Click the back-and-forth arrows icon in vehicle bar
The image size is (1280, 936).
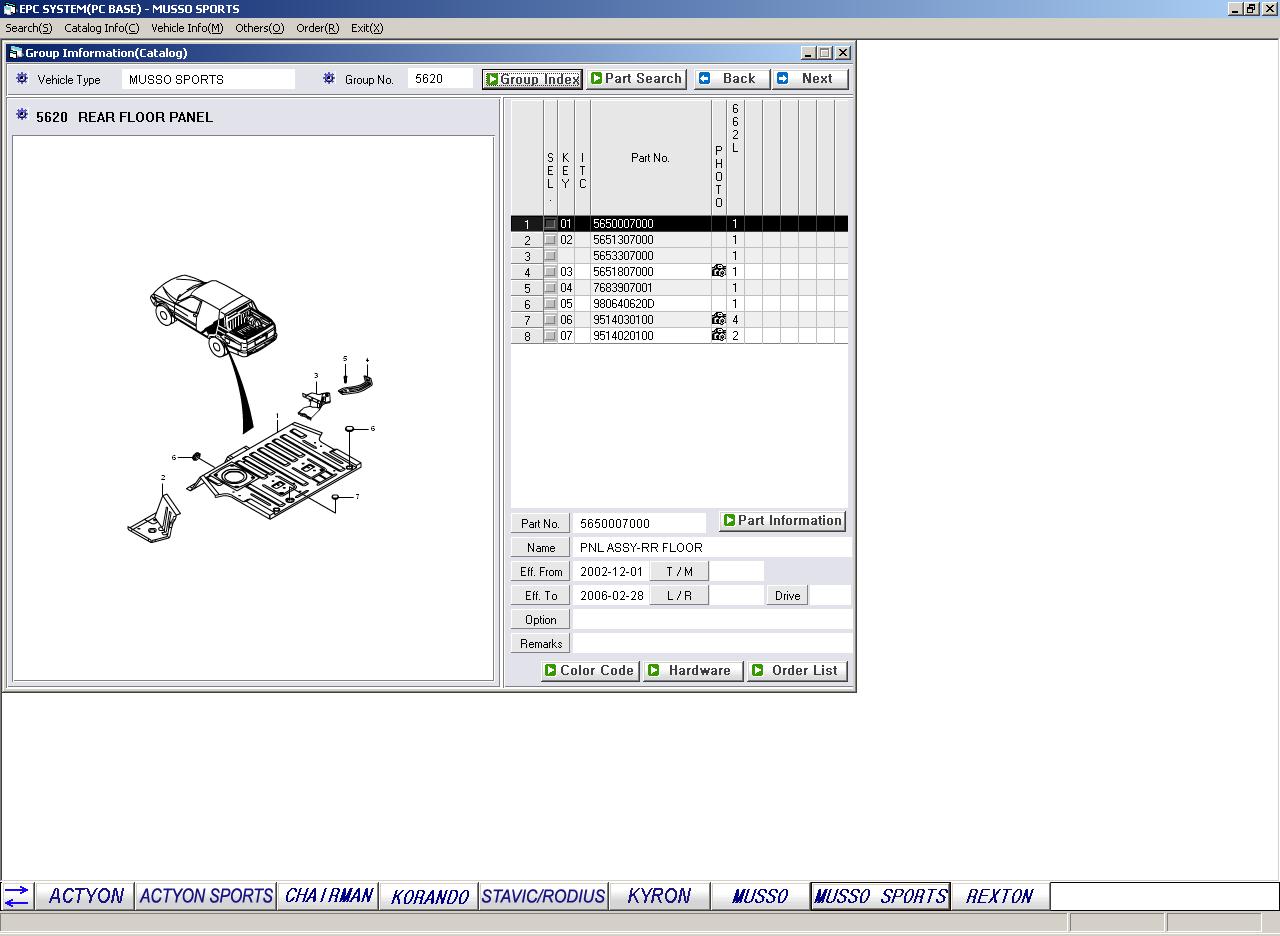click(x=17, y=896)
